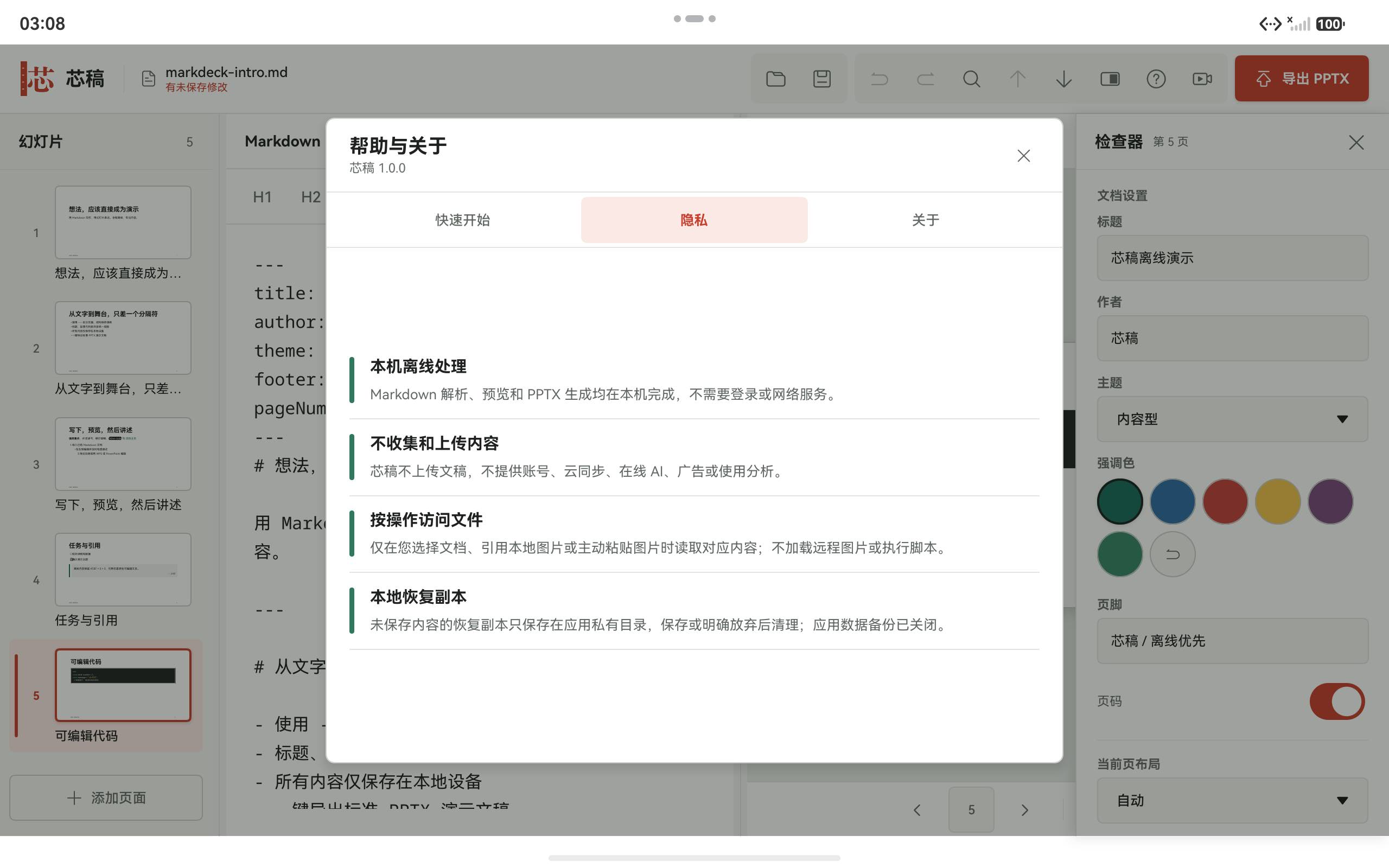Edit the 页脚 field 芯稿 / 离线优先

tap(1232, 641)
